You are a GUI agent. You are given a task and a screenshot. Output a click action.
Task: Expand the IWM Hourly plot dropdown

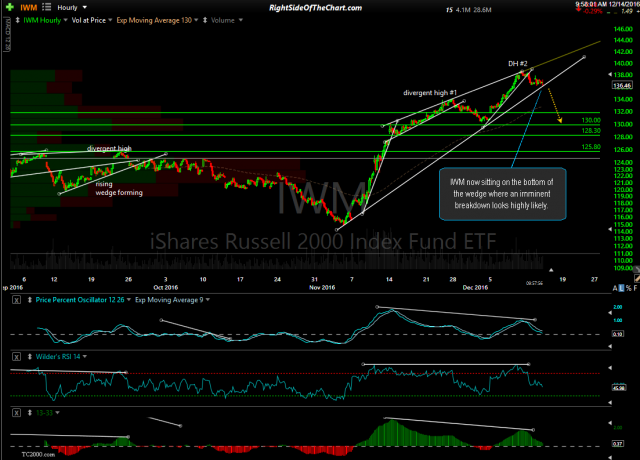[x=65, y=20]
